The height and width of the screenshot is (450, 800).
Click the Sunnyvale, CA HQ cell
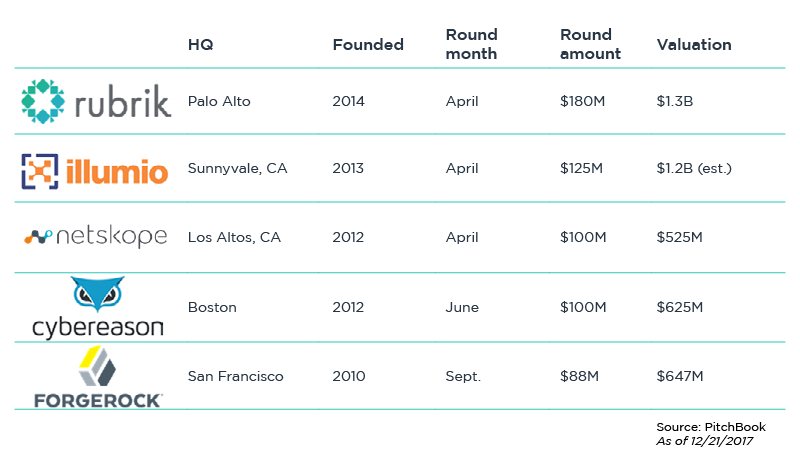pos(237,168)
